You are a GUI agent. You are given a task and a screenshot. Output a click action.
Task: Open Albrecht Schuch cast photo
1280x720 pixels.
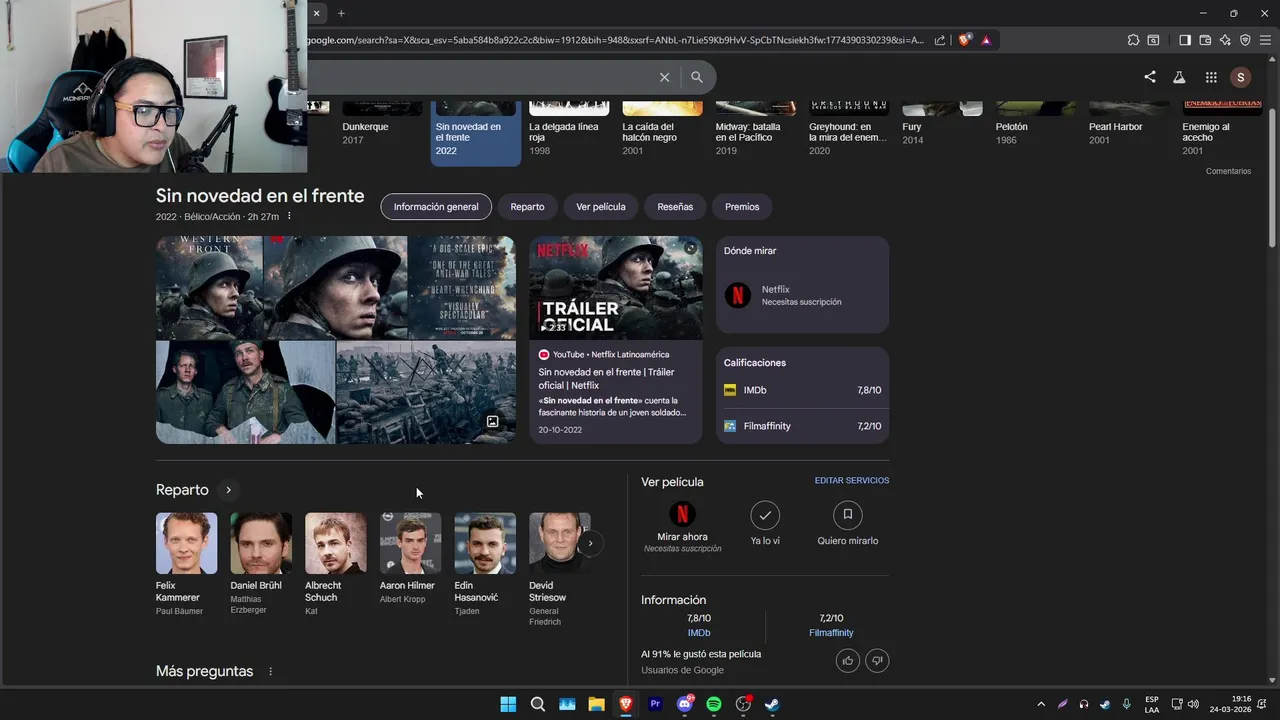coord(336,543)
